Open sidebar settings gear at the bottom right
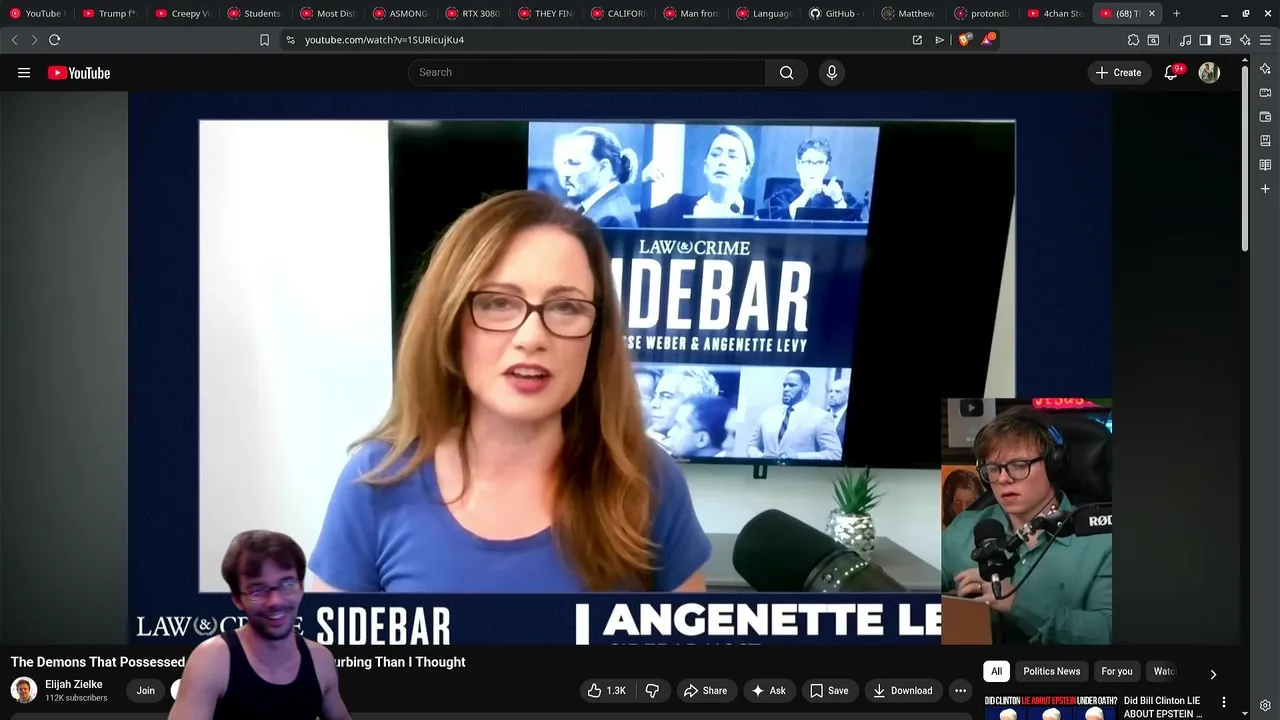This screenshot has width=1280, height=720. point(1265,705)
